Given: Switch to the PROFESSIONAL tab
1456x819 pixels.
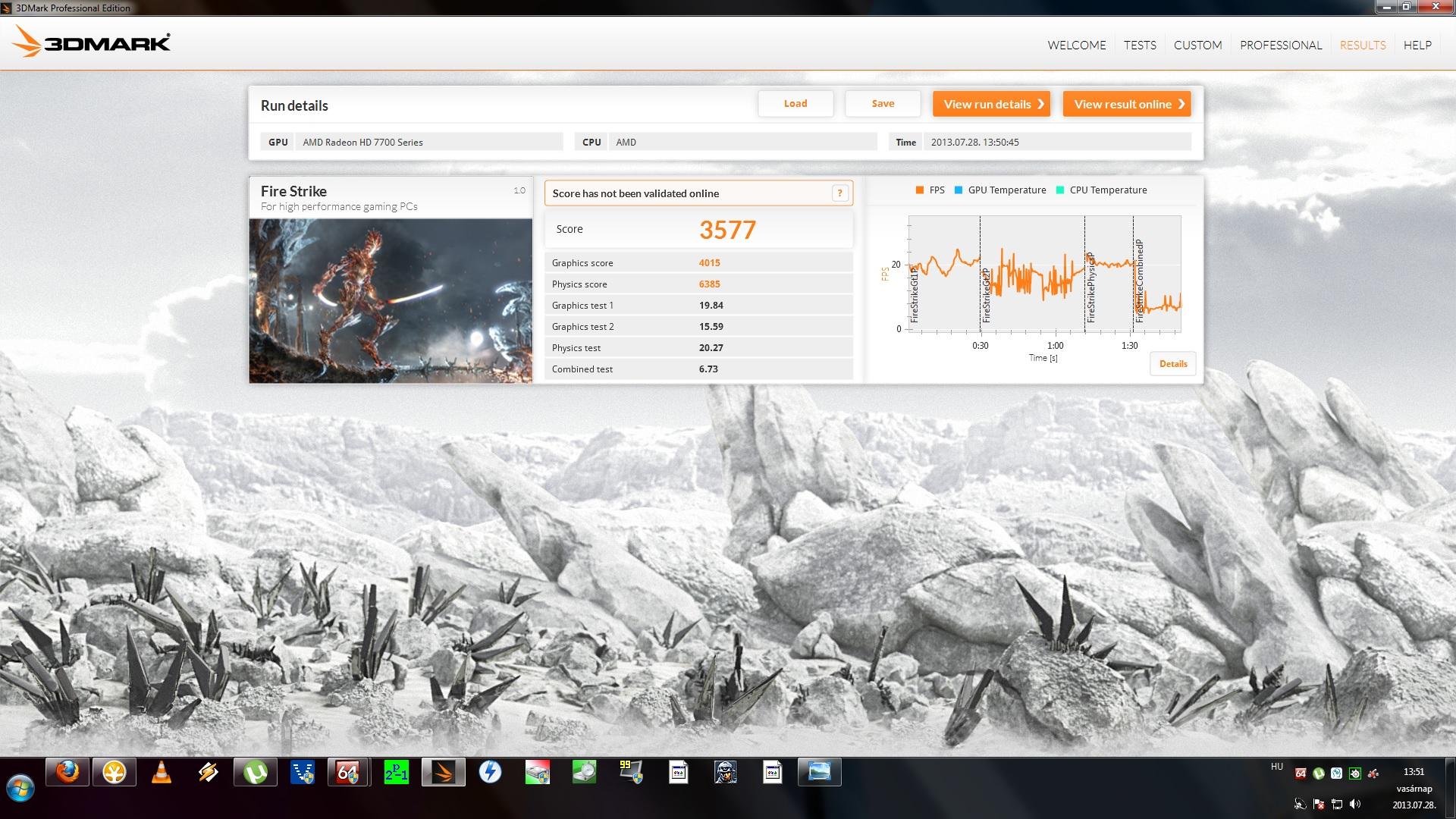Looking at the screenshot, I should (x=1281, y=45).
